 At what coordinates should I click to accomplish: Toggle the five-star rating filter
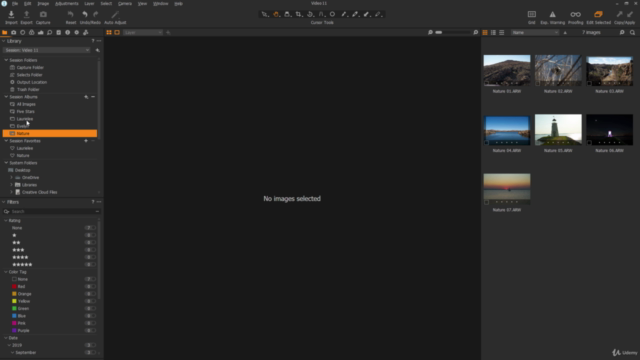click(91, 264)
